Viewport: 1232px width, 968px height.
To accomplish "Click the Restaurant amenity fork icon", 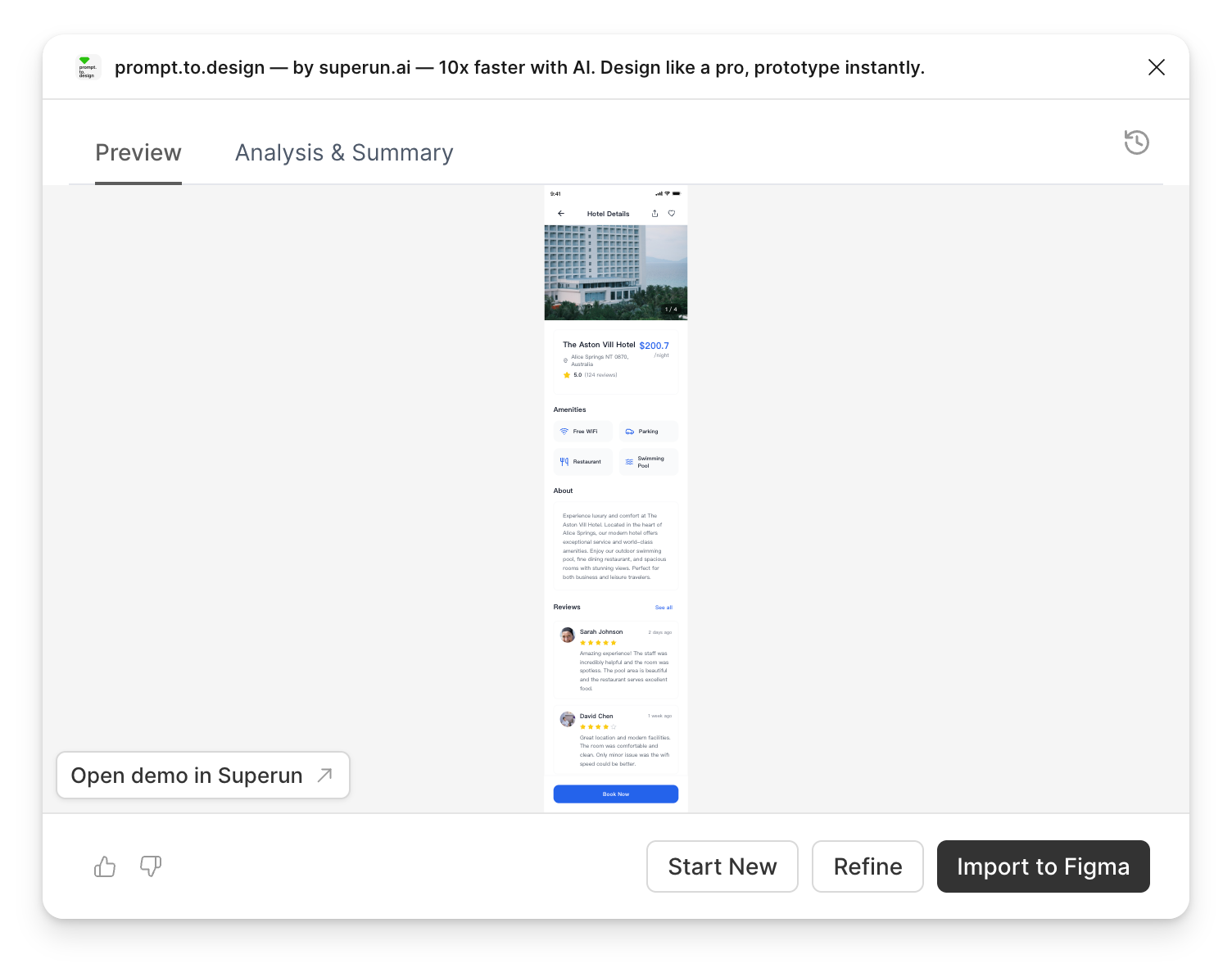I will (x=564, y=462).
